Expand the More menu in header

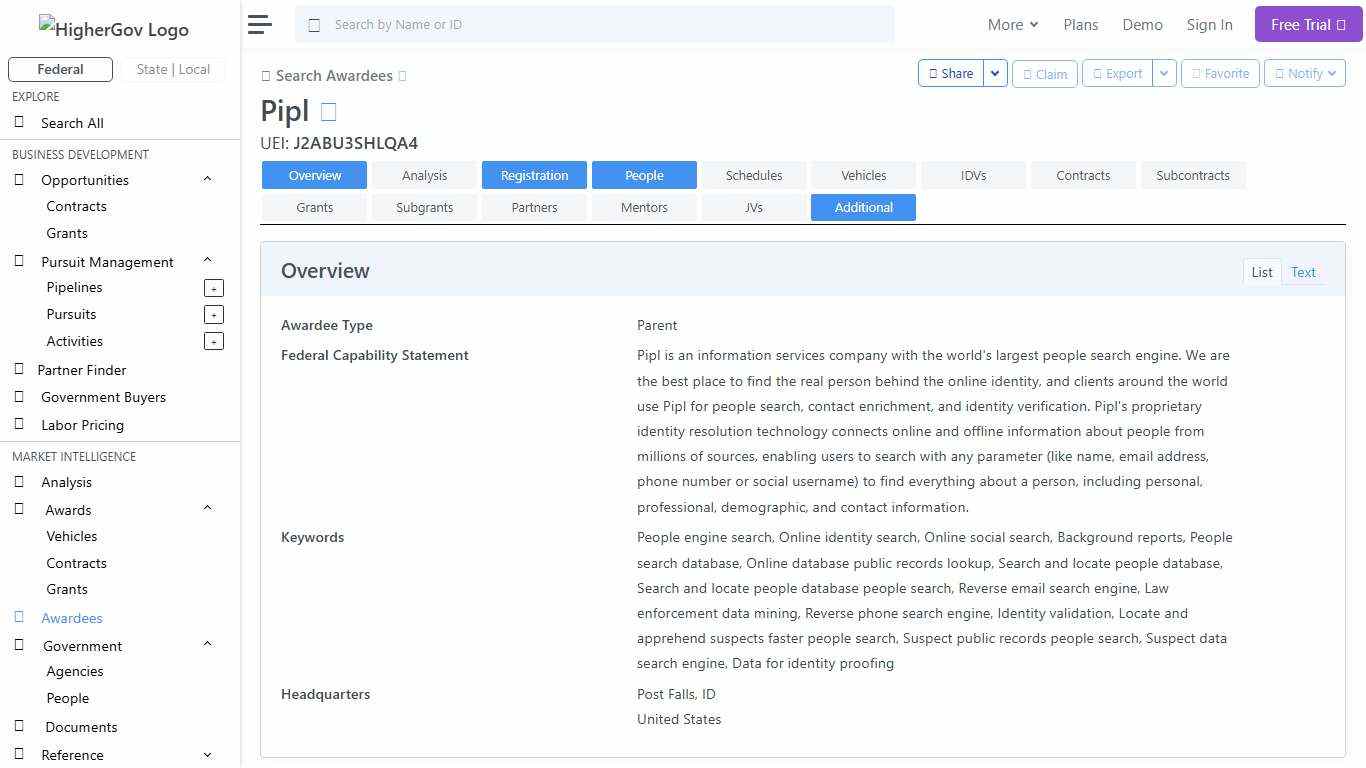(x=1012, y=25)
